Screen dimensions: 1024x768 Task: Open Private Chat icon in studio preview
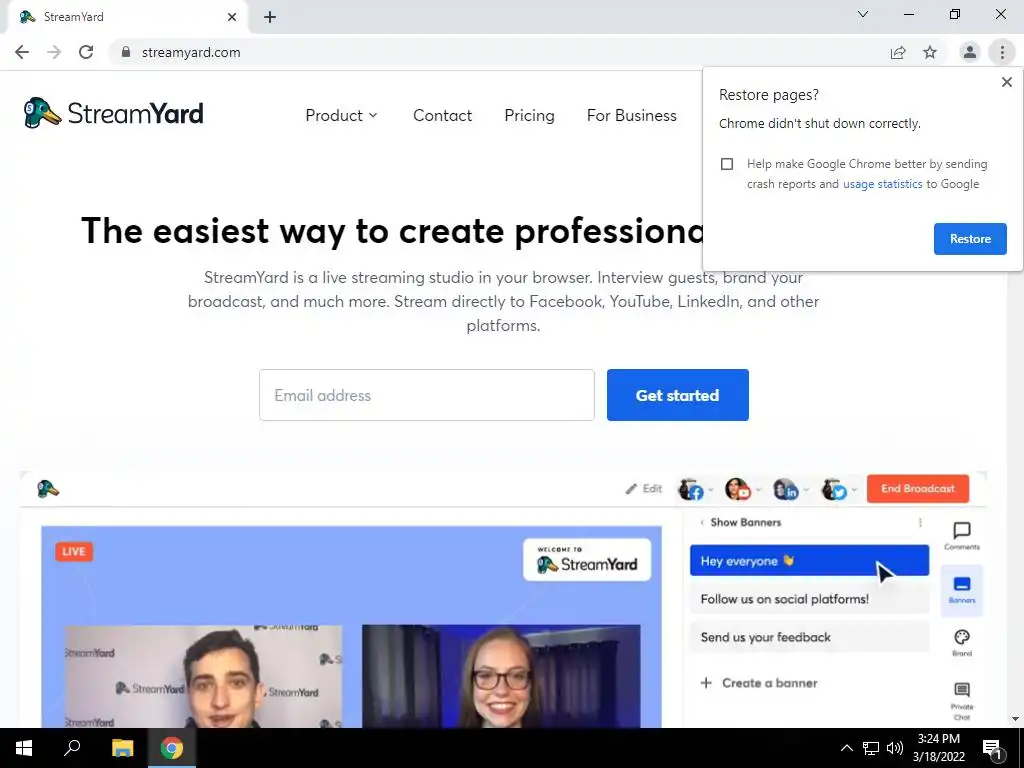coord(962,701)
